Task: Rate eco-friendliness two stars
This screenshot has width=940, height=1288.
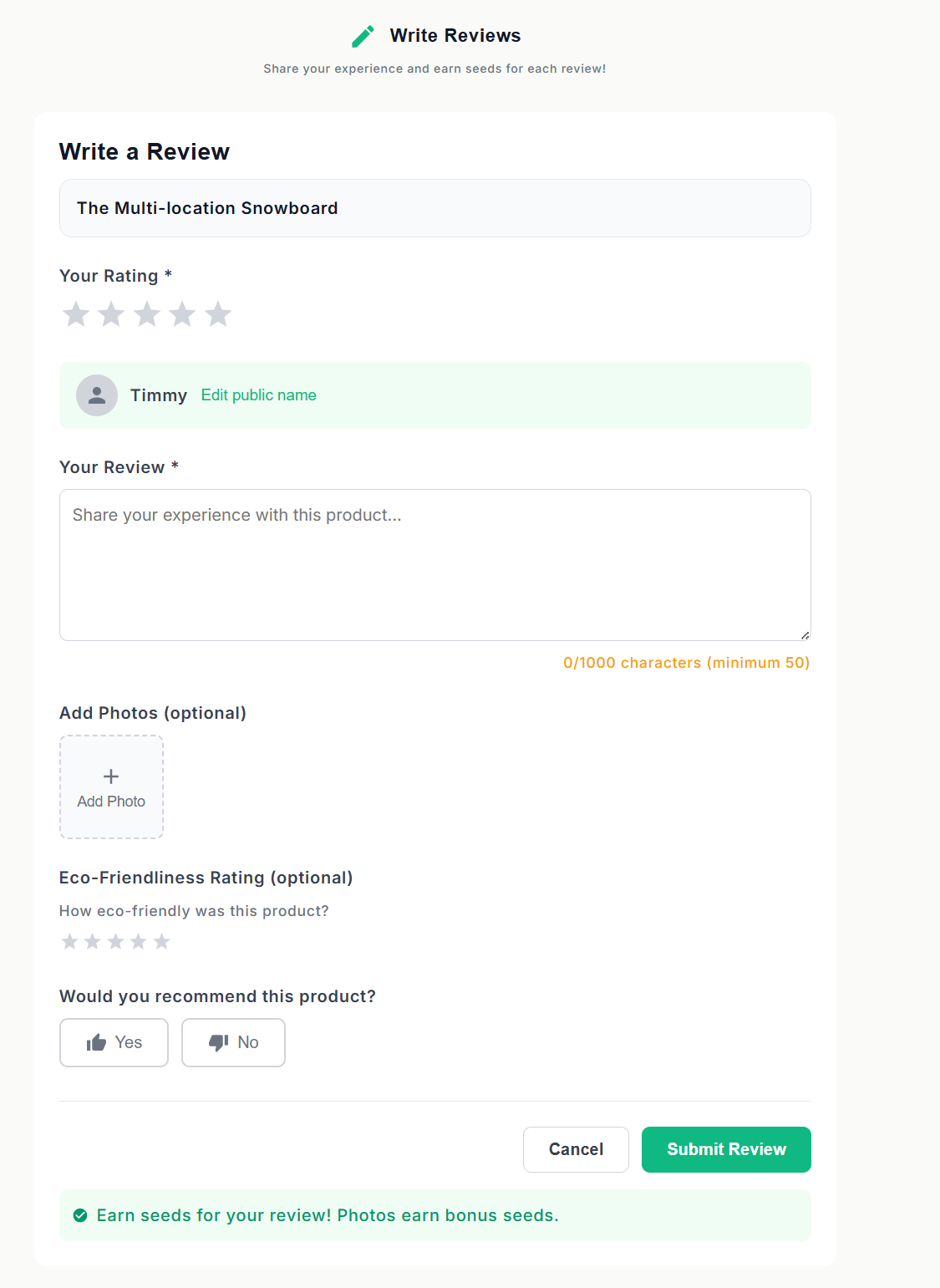Action: point(93,942)
